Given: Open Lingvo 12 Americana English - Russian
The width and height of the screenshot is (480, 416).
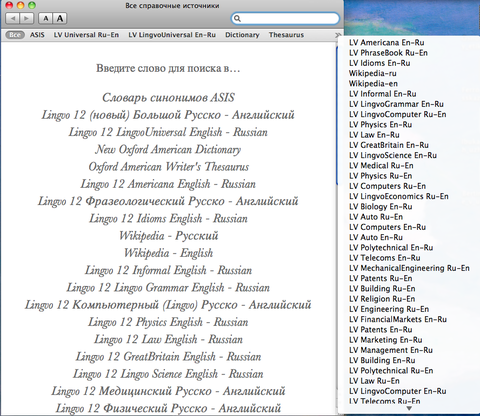Looking at the screenshot, I should tap(168, 184).
